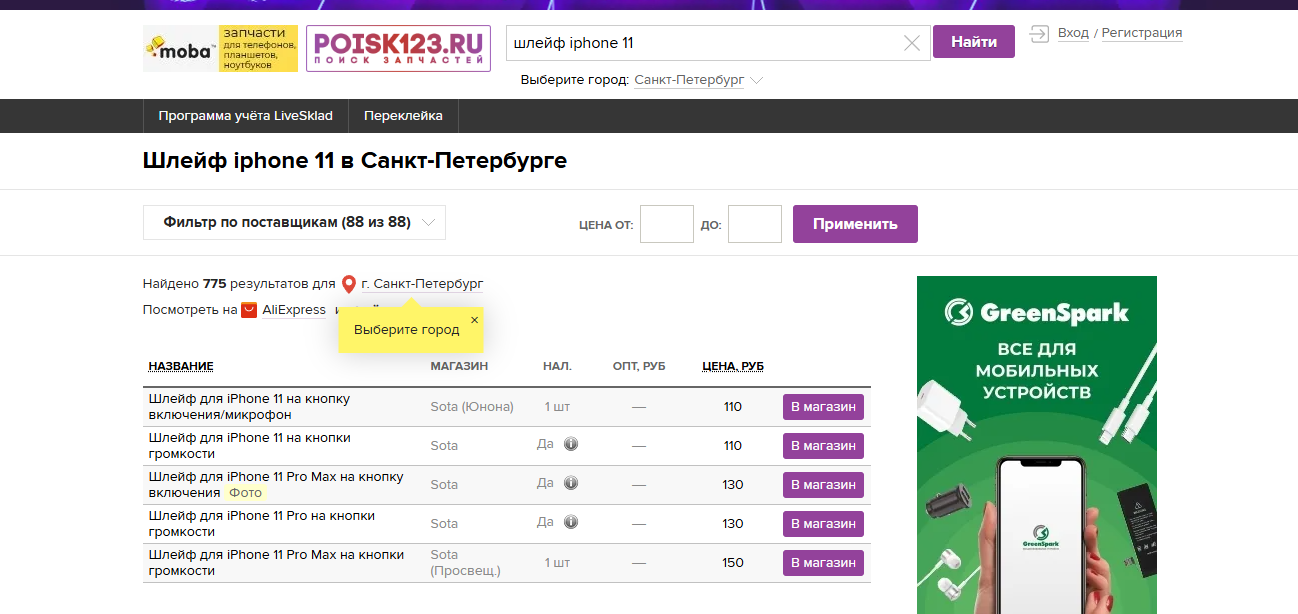Focus the ДО price input field
Screen dimensions: 1298x614
(755, 224)
